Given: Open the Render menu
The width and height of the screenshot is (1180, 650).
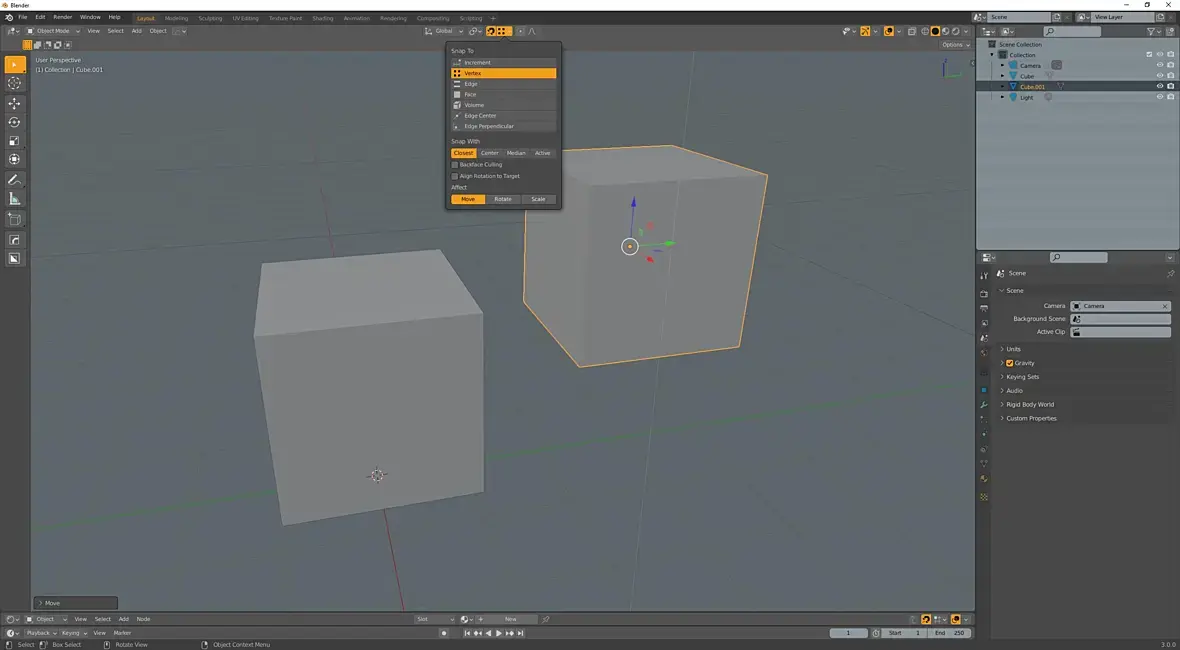Looking at the screenshot, I should 62,17.
